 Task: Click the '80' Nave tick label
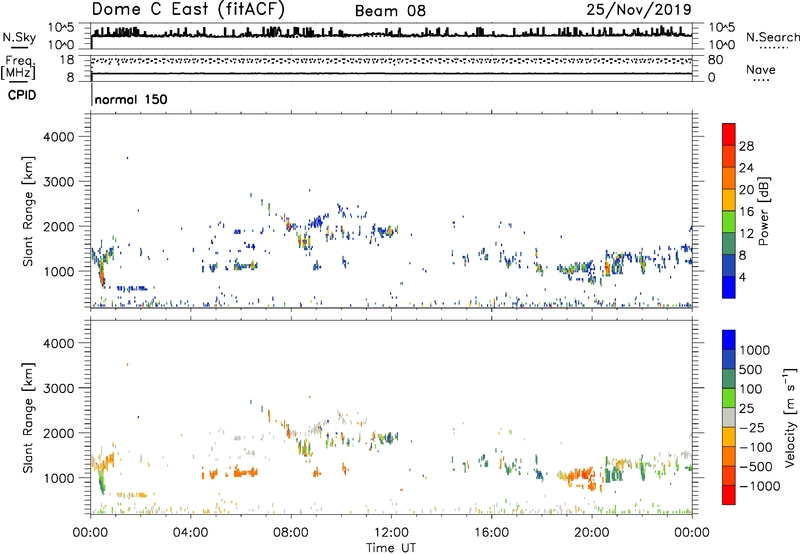(715, 60)
